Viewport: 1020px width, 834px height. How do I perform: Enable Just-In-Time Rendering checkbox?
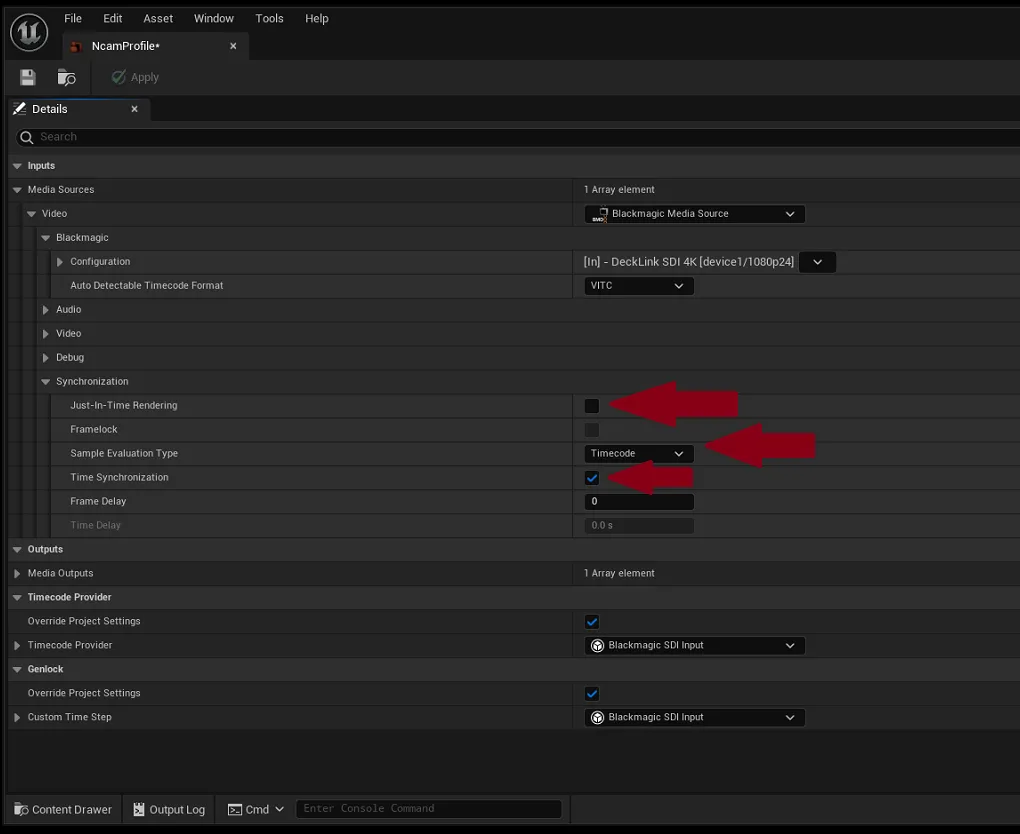(592, 406)
